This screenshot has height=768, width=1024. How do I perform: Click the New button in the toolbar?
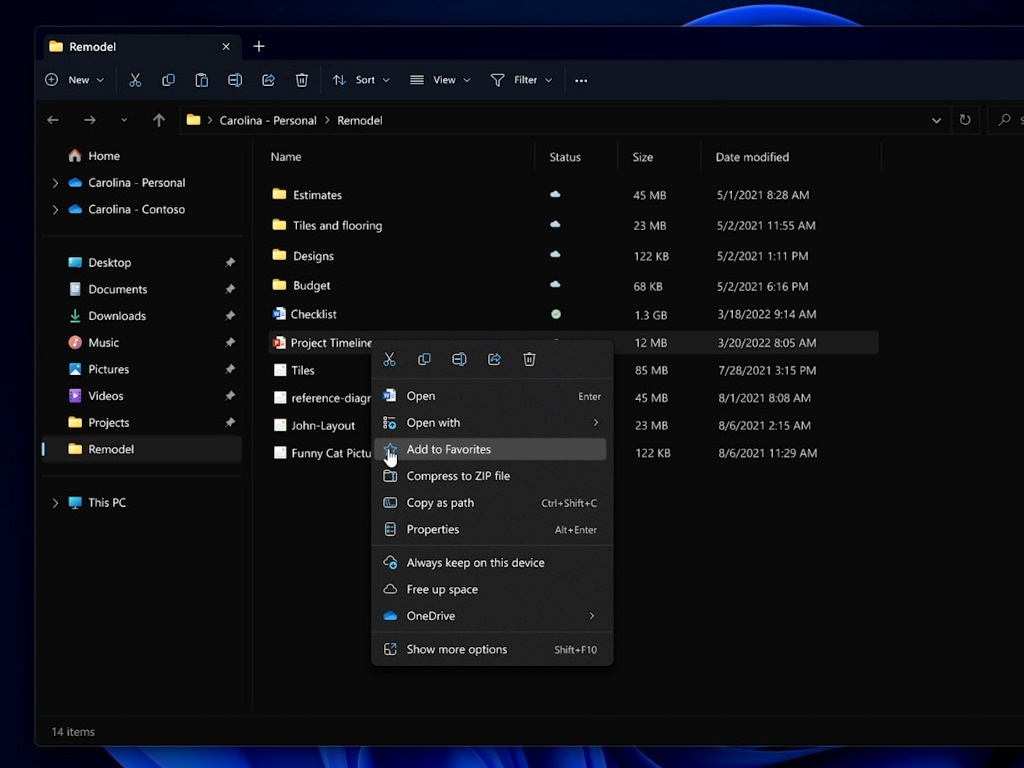click(75, 80)
